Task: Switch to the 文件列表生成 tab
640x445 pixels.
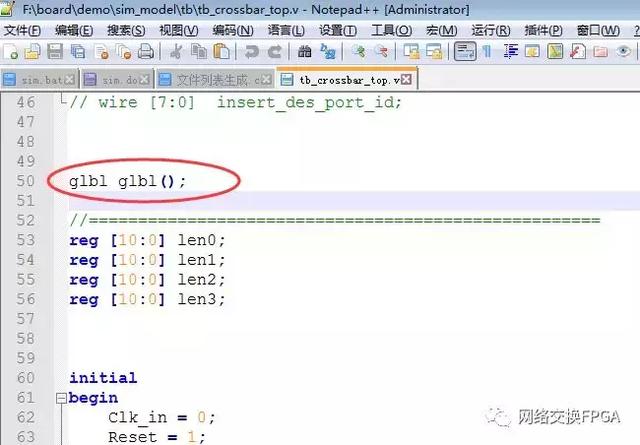Action: [215, 80]
